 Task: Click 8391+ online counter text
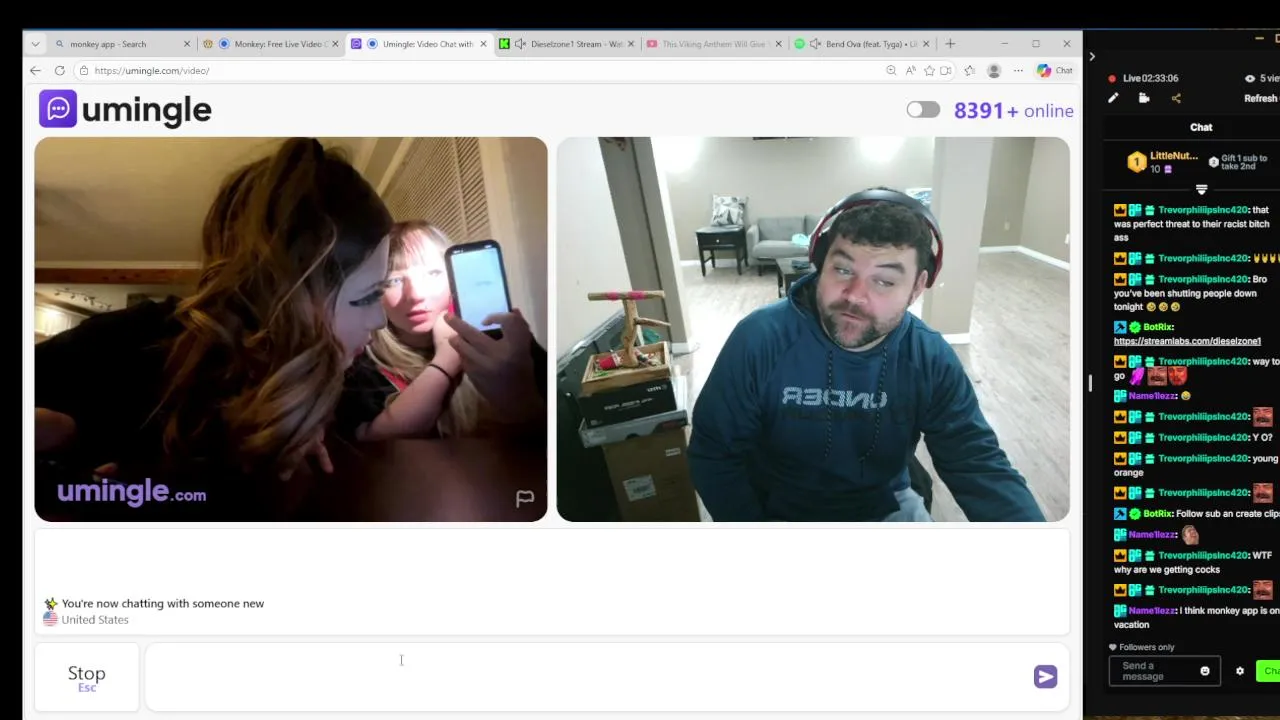coord(1013,111)
